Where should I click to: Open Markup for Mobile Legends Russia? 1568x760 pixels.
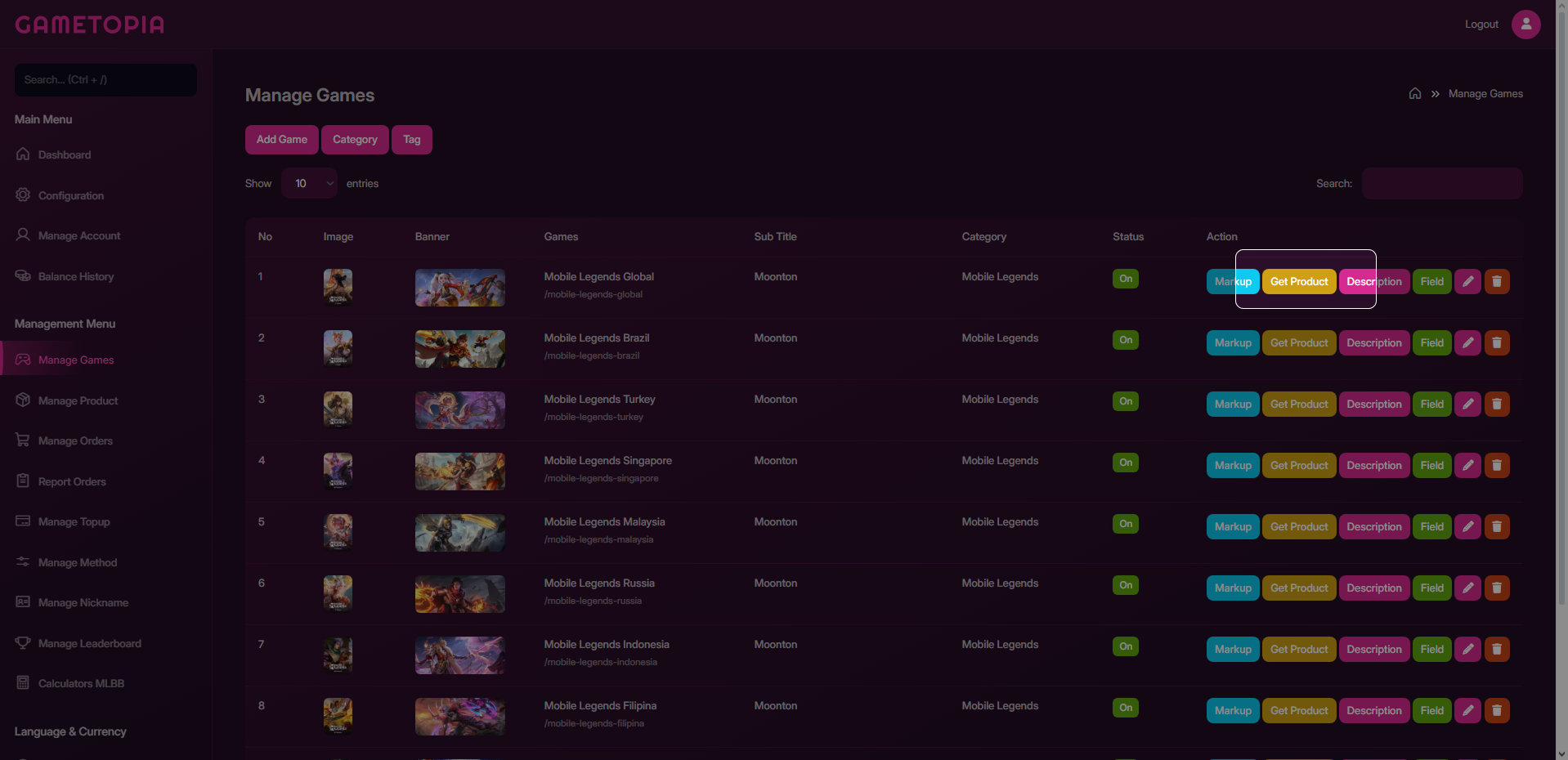[x=1233, y=588]
